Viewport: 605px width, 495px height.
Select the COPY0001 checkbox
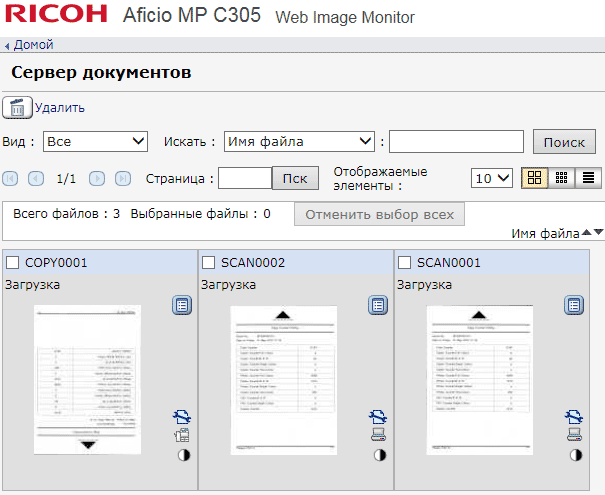[x=12, y=263]
